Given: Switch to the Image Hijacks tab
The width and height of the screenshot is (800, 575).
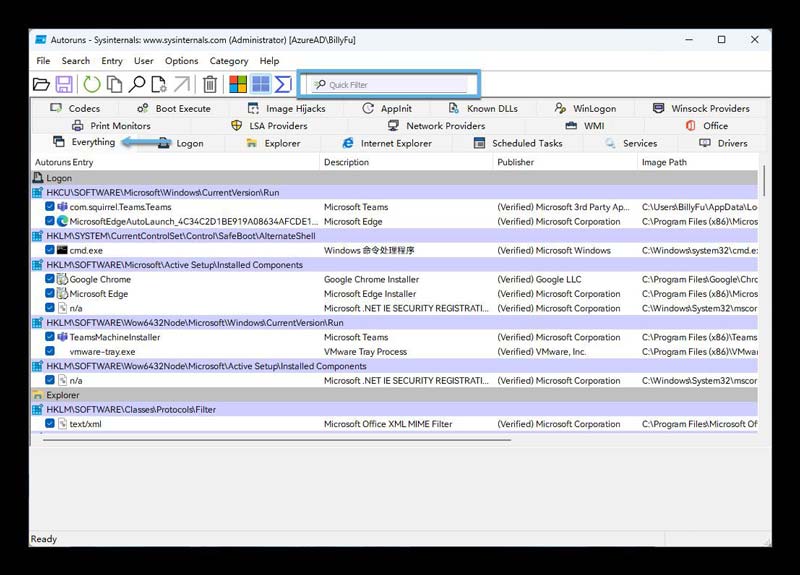Looking at the screenshot, I should (x=286, y=108).
